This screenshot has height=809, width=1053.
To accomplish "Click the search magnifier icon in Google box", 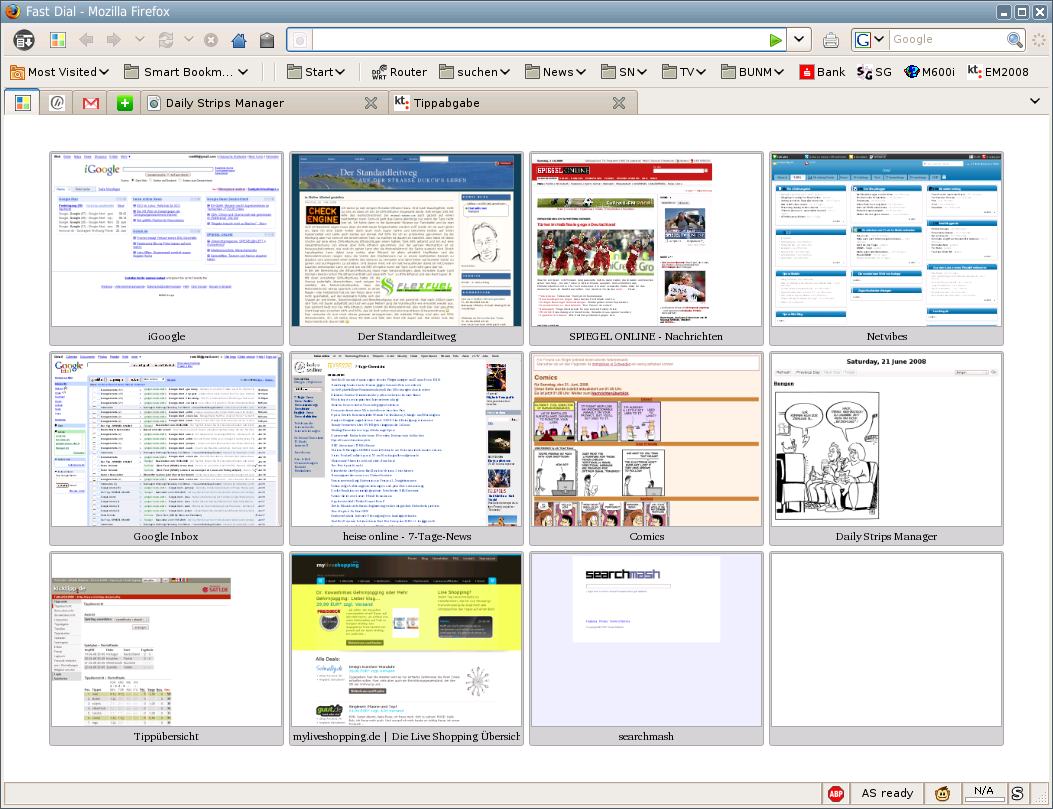I will (1014, 40).
